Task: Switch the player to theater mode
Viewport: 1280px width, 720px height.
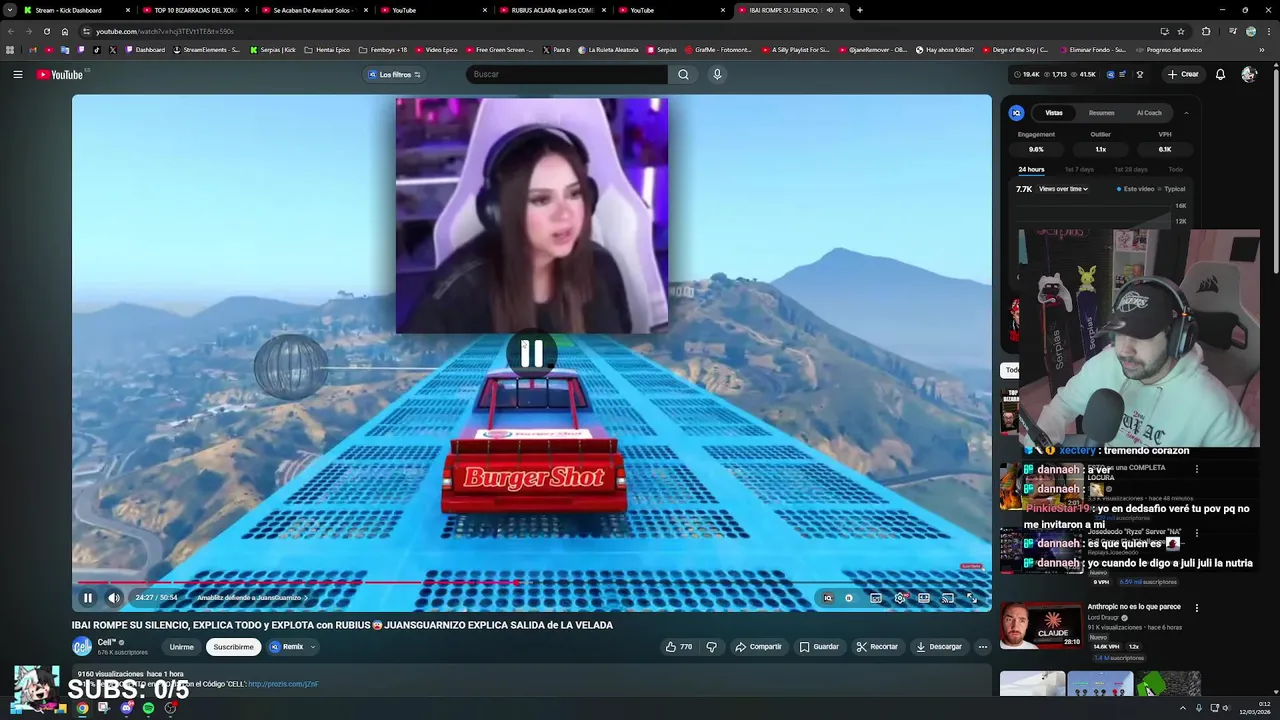Action: [924, 598]
